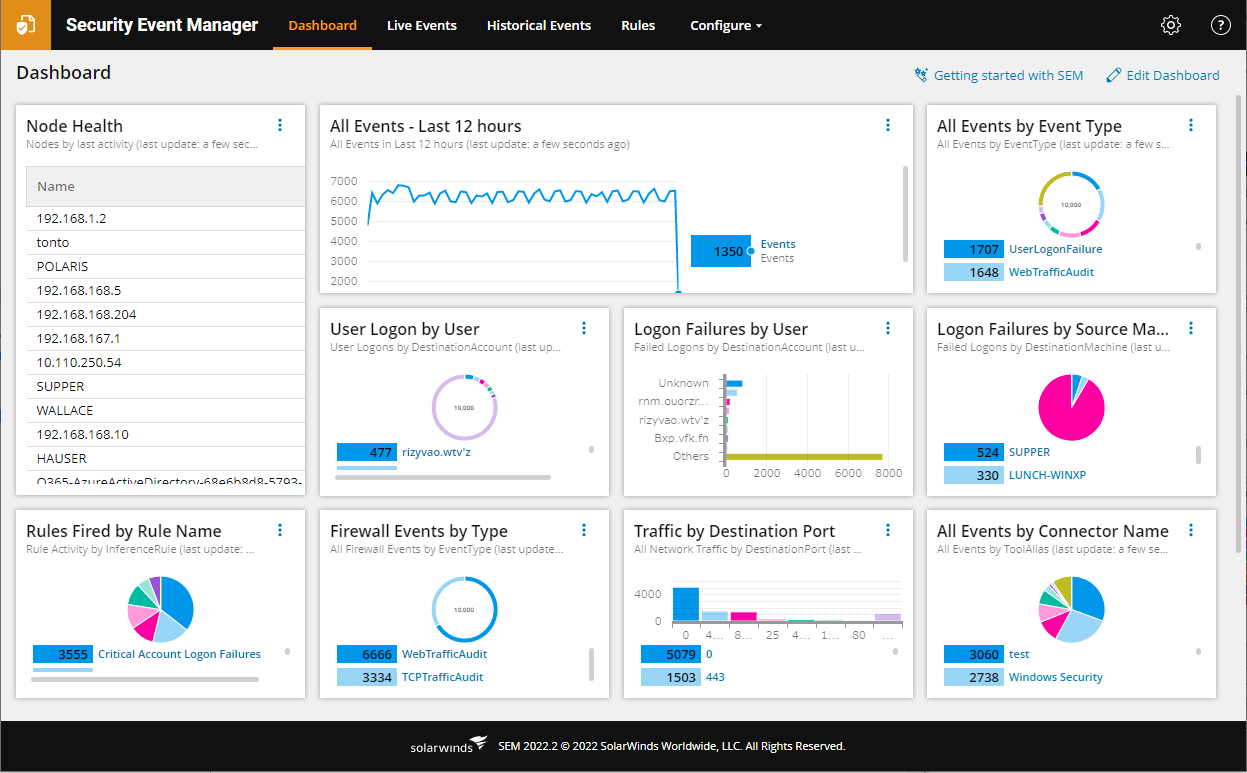Open All Events by Event Type kebab menu
The height and width of the screenshot is (773, 1247).
click(1191, 125)
